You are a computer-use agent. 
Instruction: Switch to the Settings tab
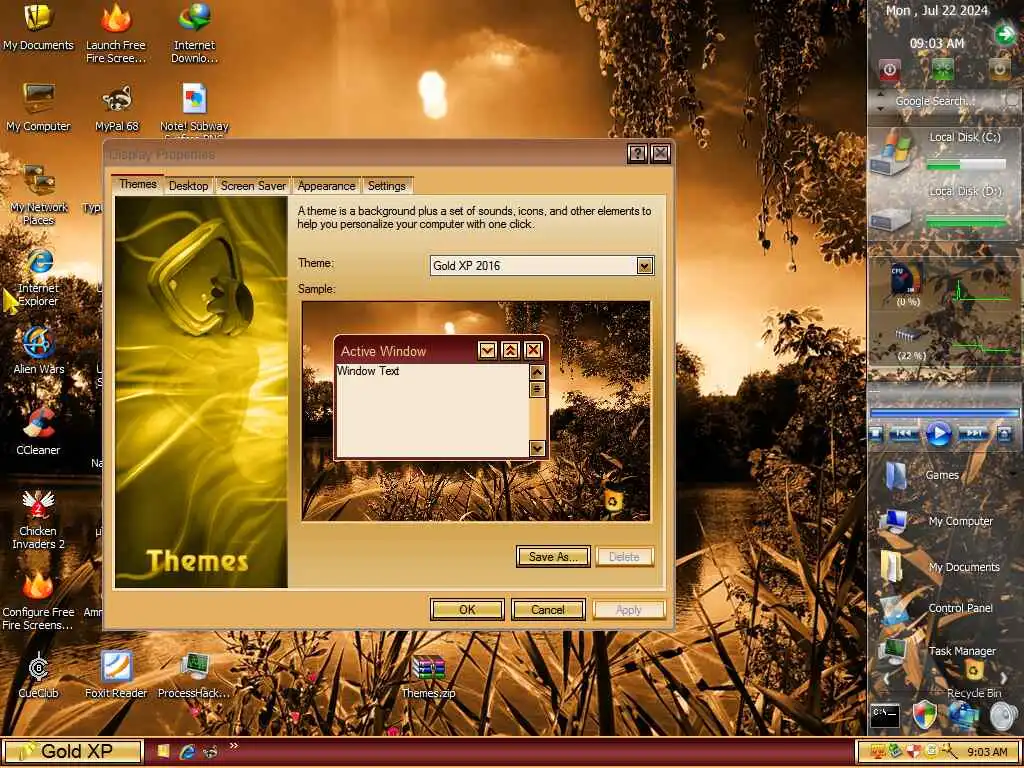(387, 186)
